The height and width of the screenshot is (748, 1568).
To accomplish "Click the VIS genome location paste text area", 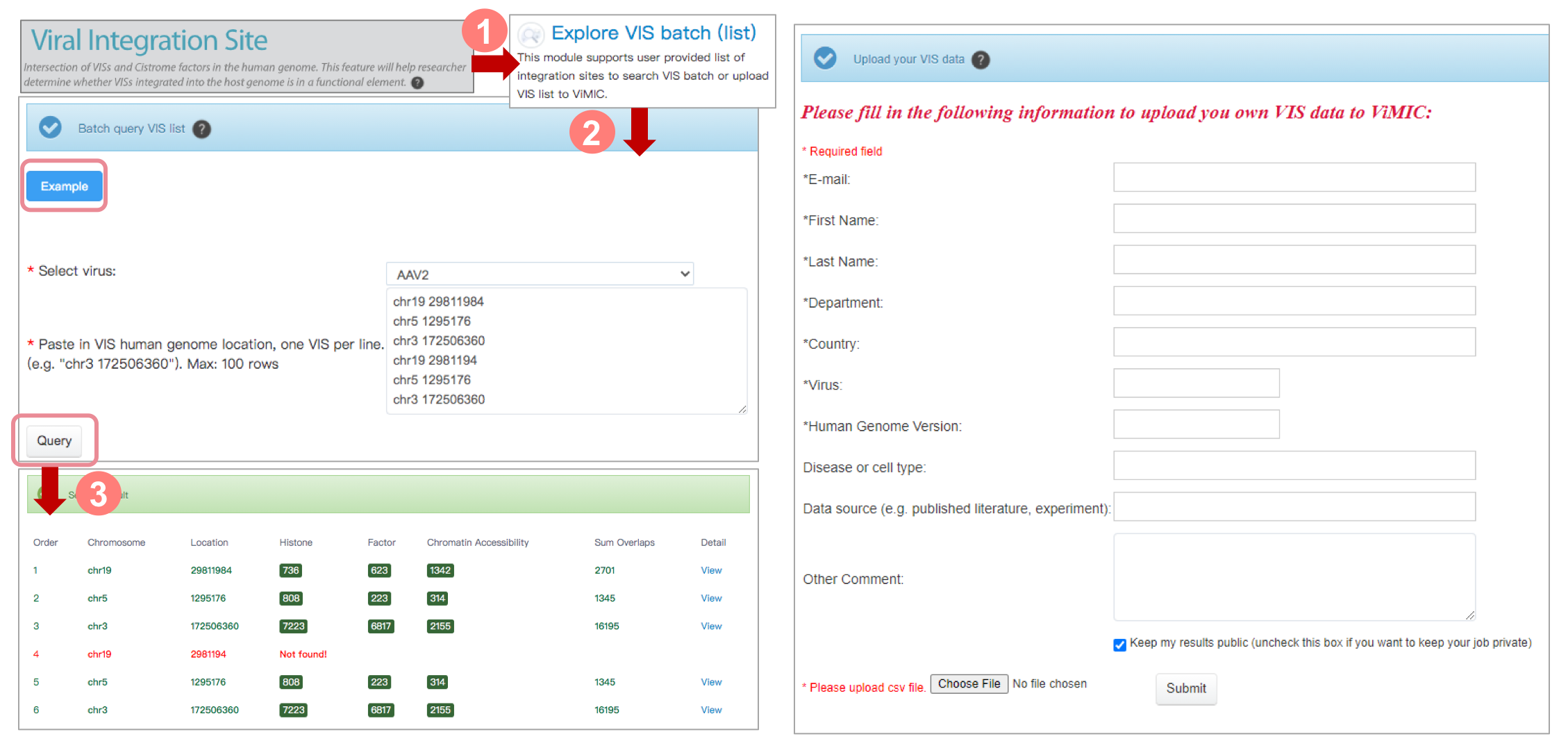I will tap(566, 351).
